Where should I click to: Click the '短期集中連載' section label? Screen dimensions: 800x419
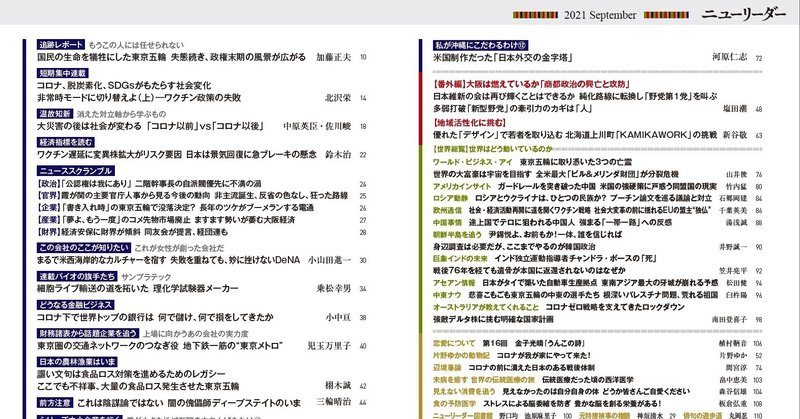click(63, 73)
